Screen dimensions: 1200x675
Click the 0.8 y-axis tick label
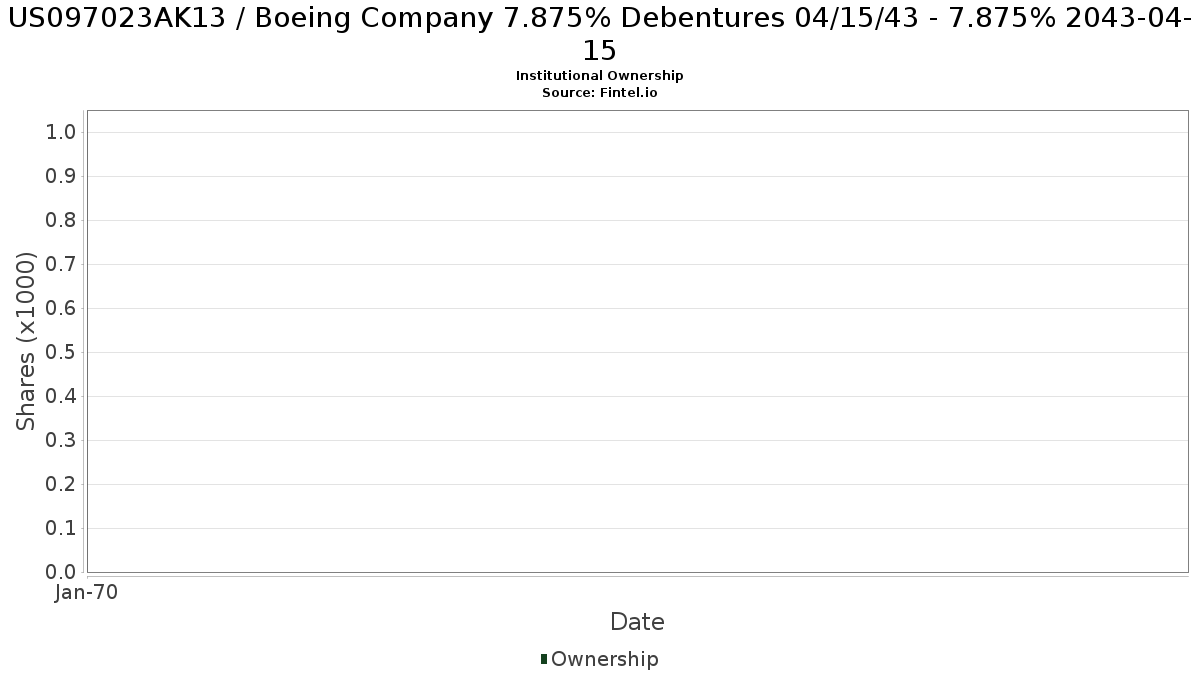pyautogui.click(x=62, y=221)
